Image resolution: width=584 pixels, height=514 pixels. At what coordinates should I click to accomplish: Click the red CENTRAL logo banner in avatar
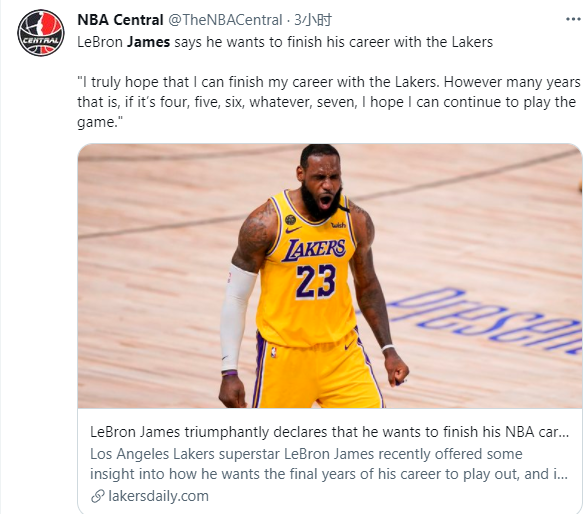(41, 40)
